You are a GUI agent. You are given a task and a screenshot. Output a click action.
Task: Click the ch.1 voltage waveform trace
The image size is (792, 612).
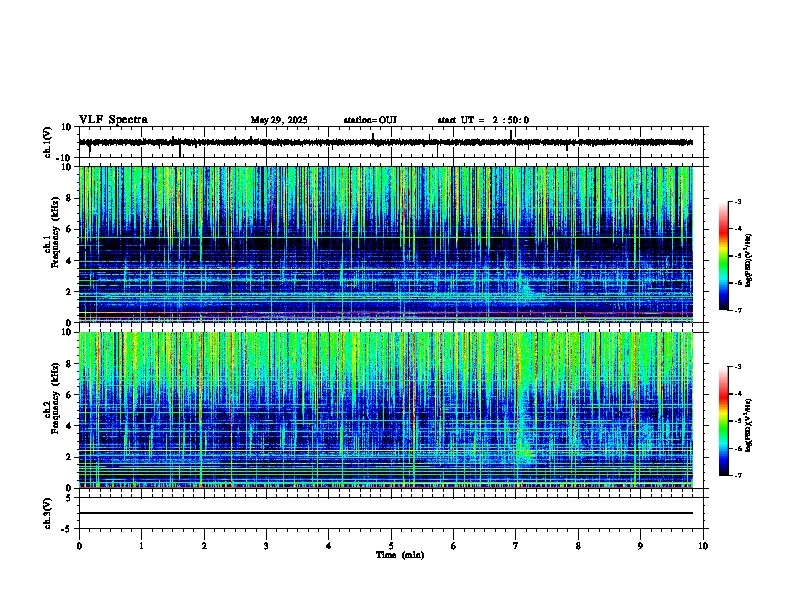(386, 142)
